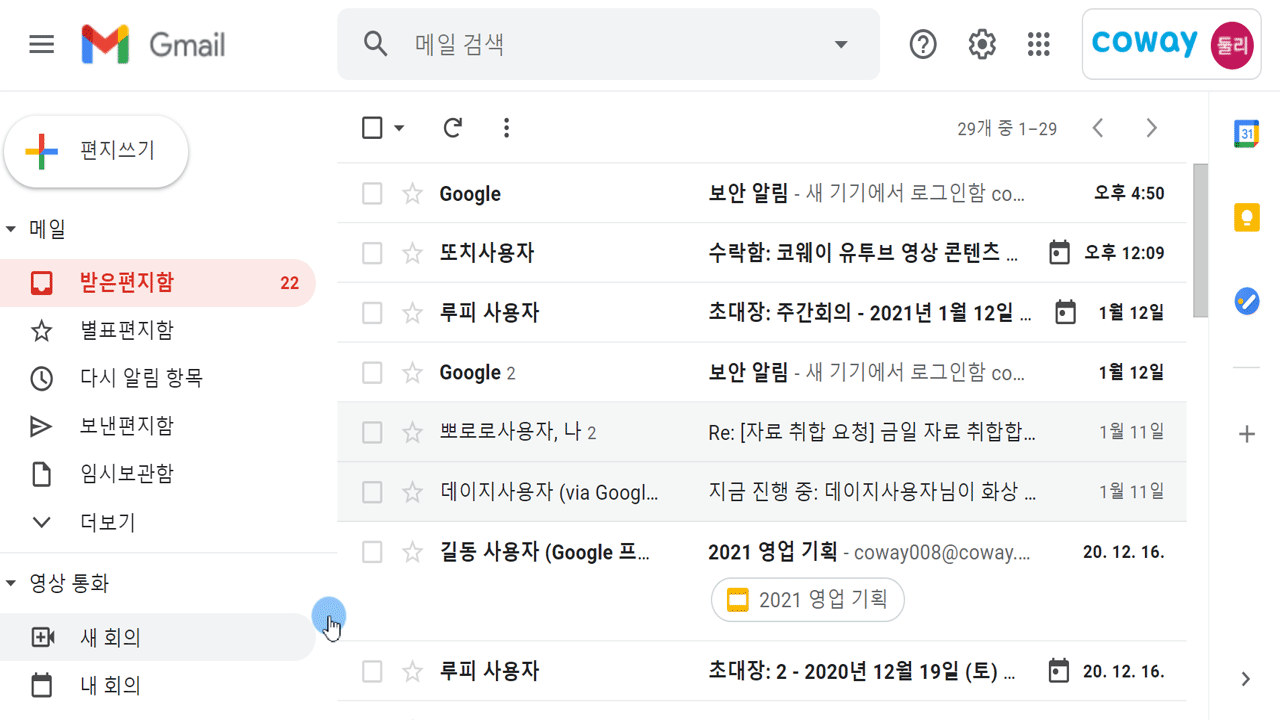This screenshot has width=1280, height=720.
Task: Collapse the 메일 section
Action: point(11,229)
